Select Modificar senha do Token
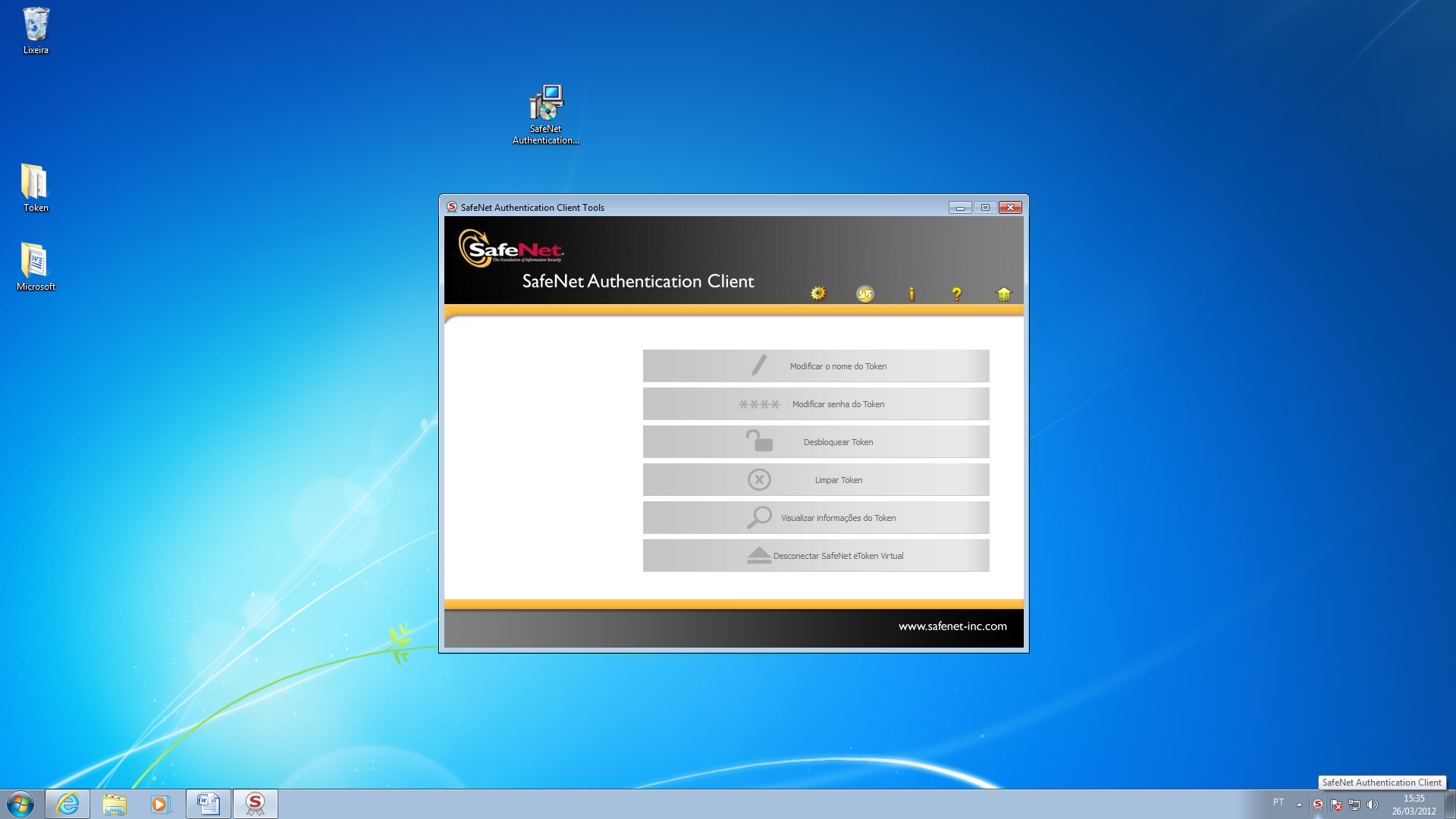 816,403
